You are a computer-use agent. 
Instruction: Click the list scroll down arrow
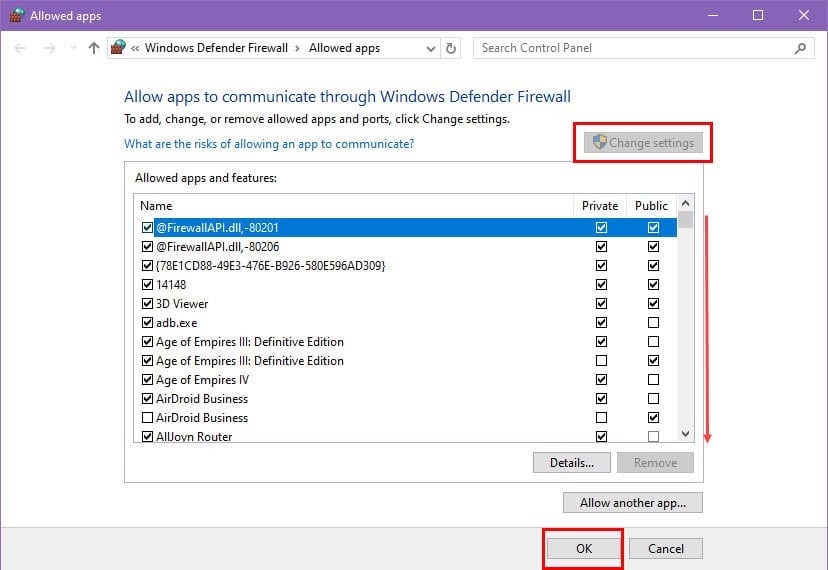[x=685, y=434]
